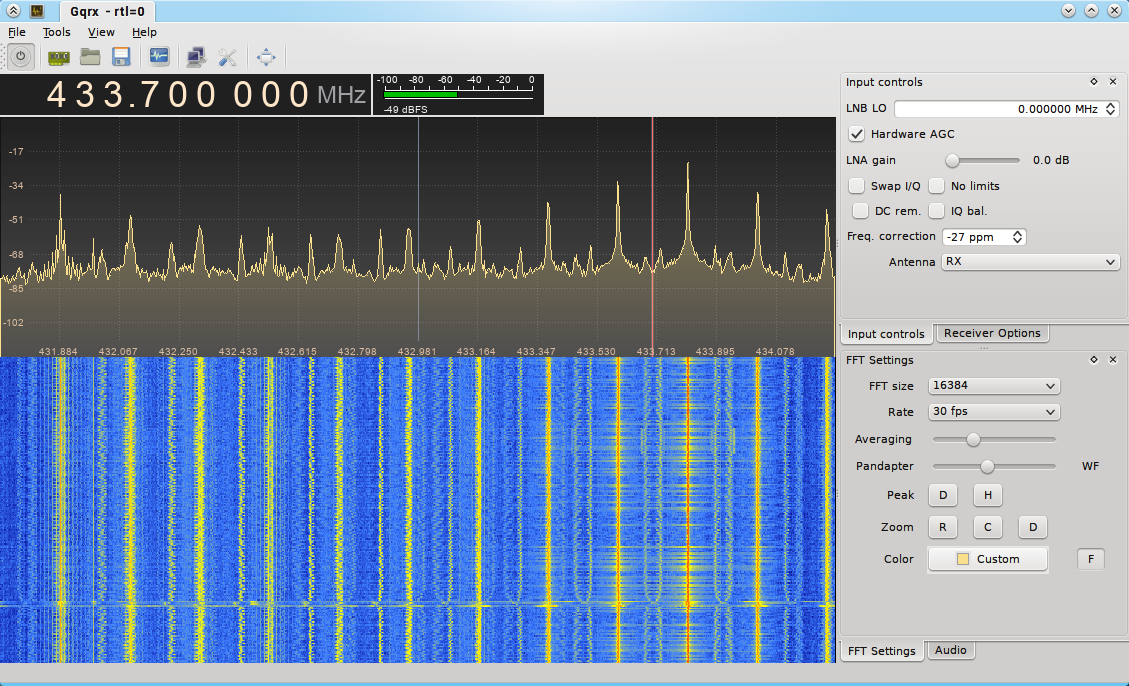Click the Custom color swatch
Screen dimensions: 1129x686
pos(987,559)
